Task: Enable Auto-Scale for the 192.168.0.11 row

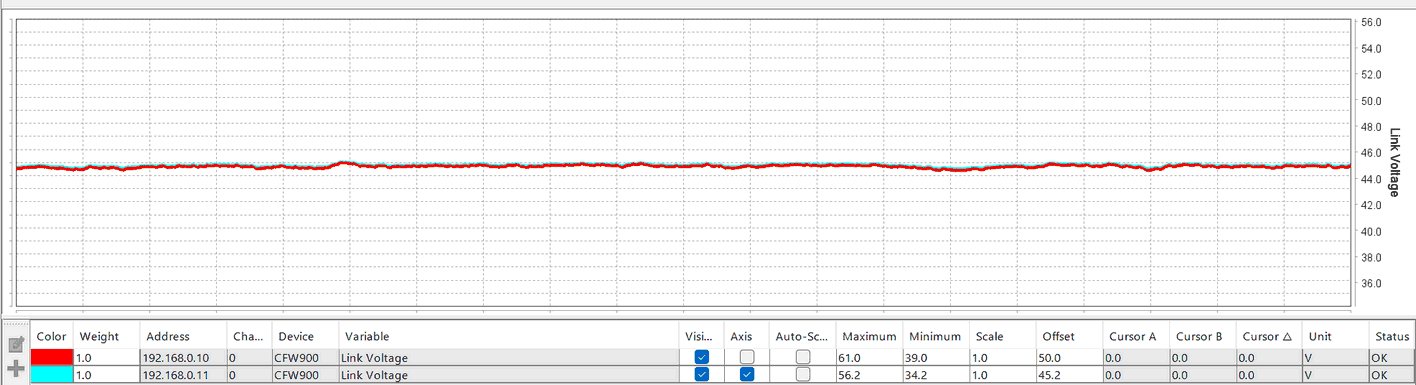Action: 803,374
